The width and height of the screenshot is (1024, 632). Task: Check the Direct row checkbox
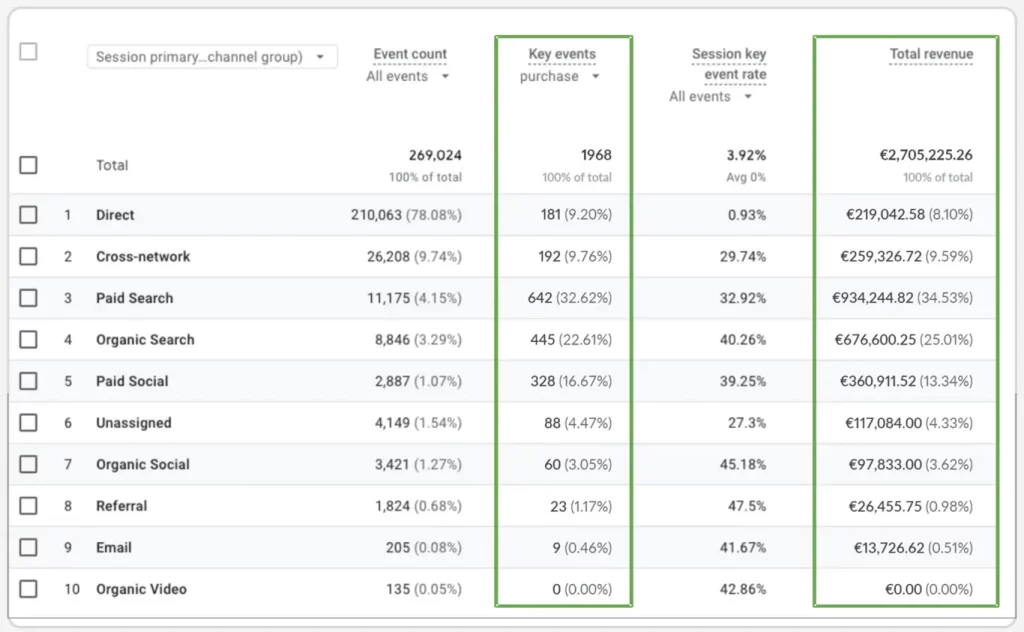(27, 215)
